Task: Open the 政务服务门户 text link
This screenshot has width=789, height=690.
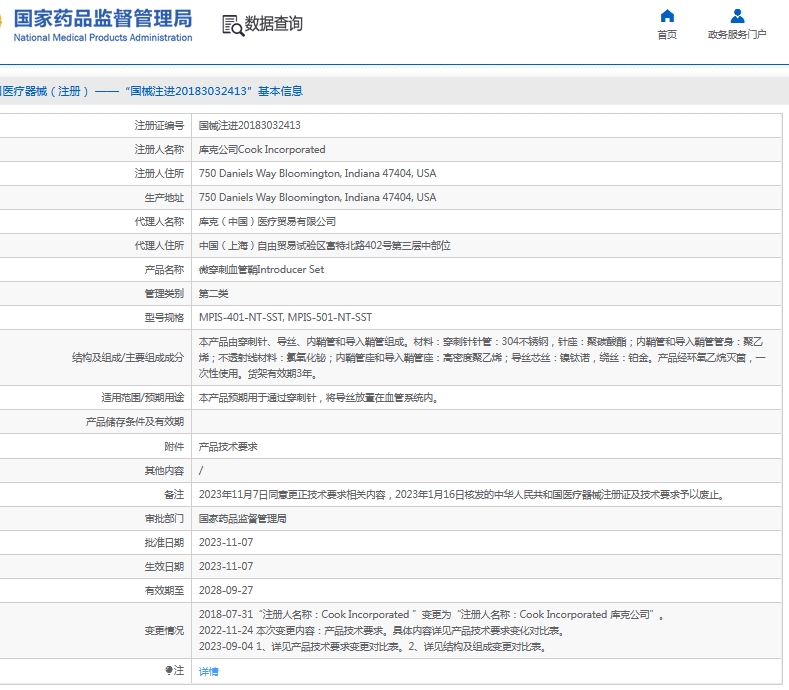Action: (x=737, y=35)
